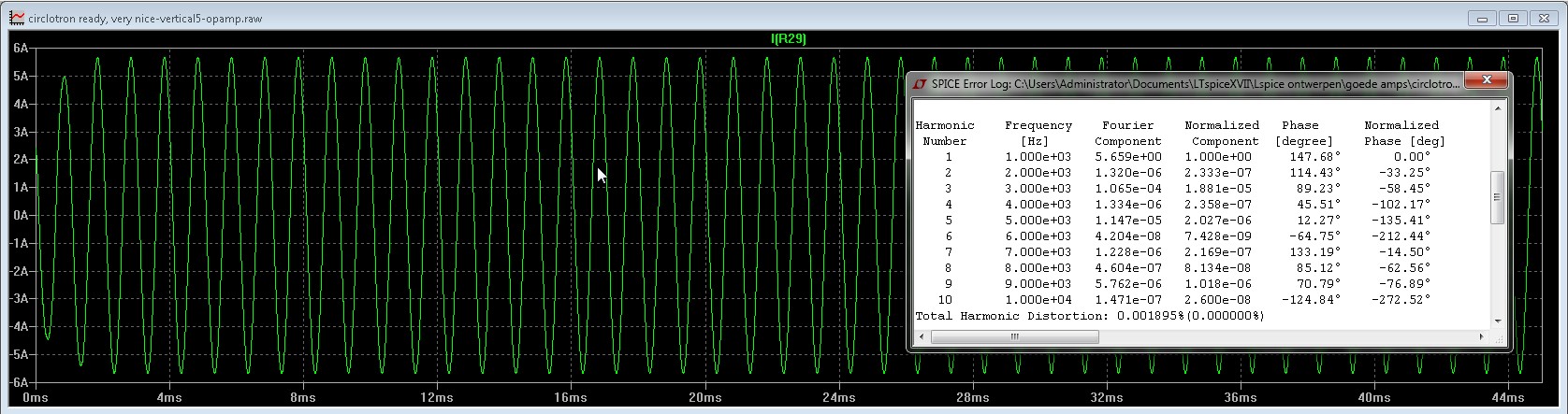
Task: Click the SPICE Error Log LTspice icon
Action: (920, 83)
